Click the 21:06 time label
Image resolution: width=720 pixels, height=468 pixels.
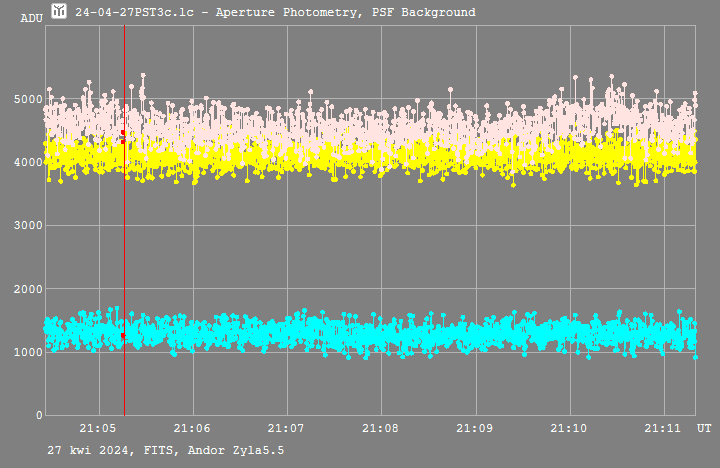tap(192, 429)
